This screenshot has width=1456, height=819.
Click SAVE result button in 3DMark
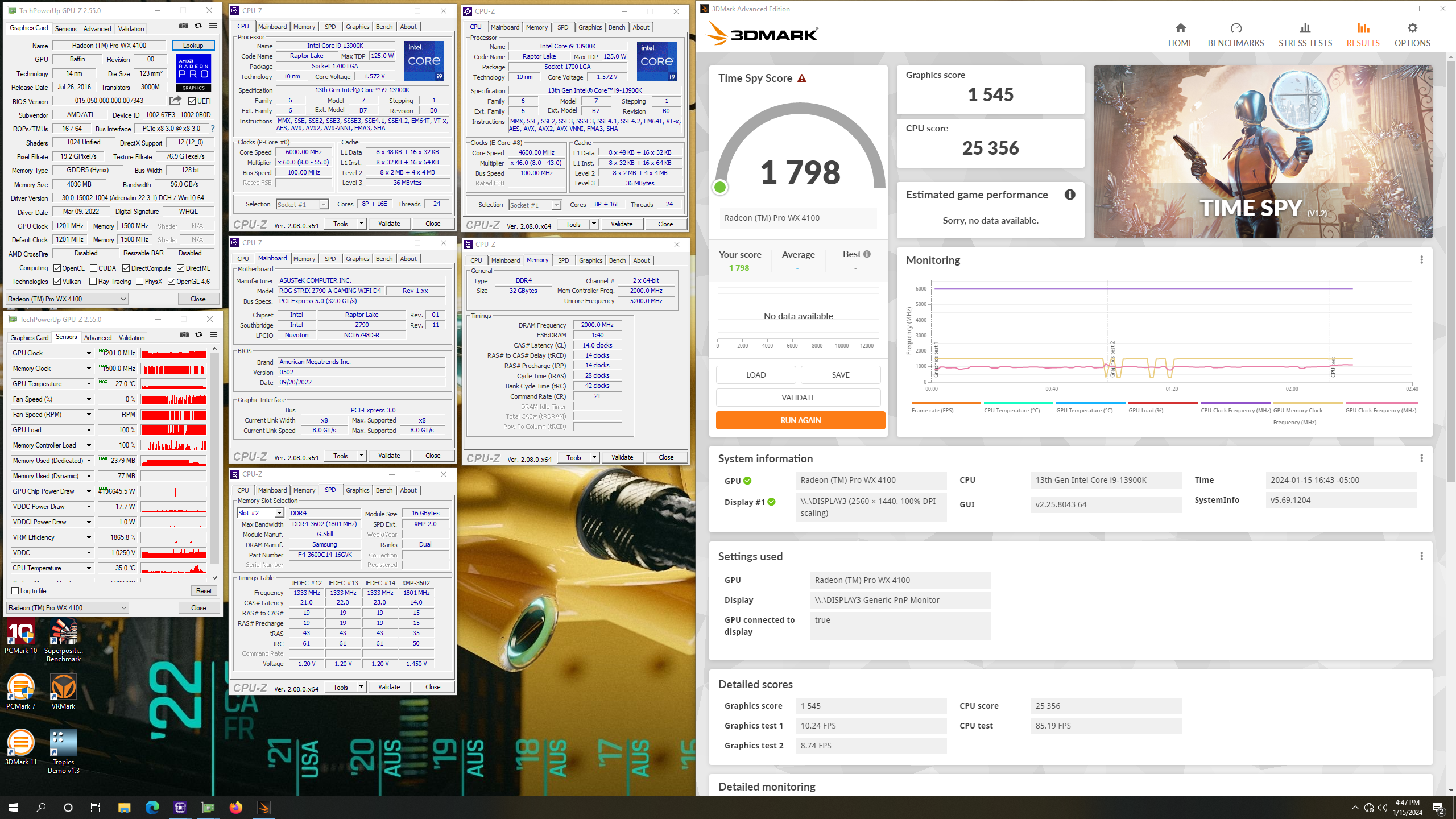pyautogui.click(x=840, y=375)
